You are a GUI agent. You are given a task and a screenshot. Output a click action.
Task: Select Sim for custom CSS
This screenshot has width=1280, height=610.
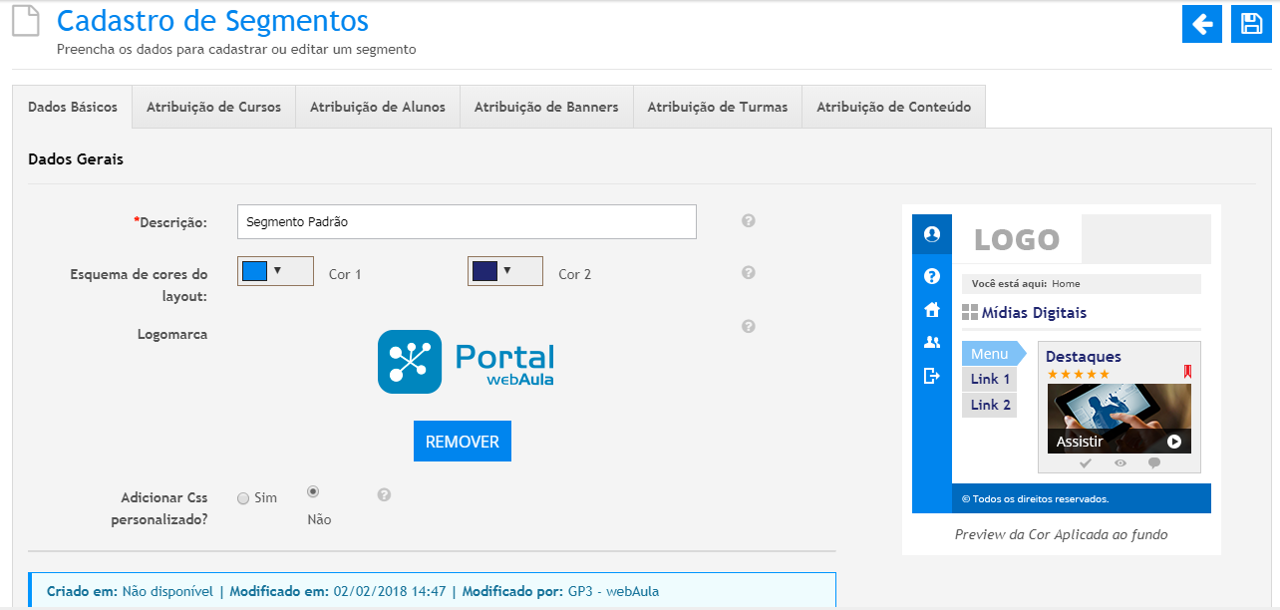(244, 498)
